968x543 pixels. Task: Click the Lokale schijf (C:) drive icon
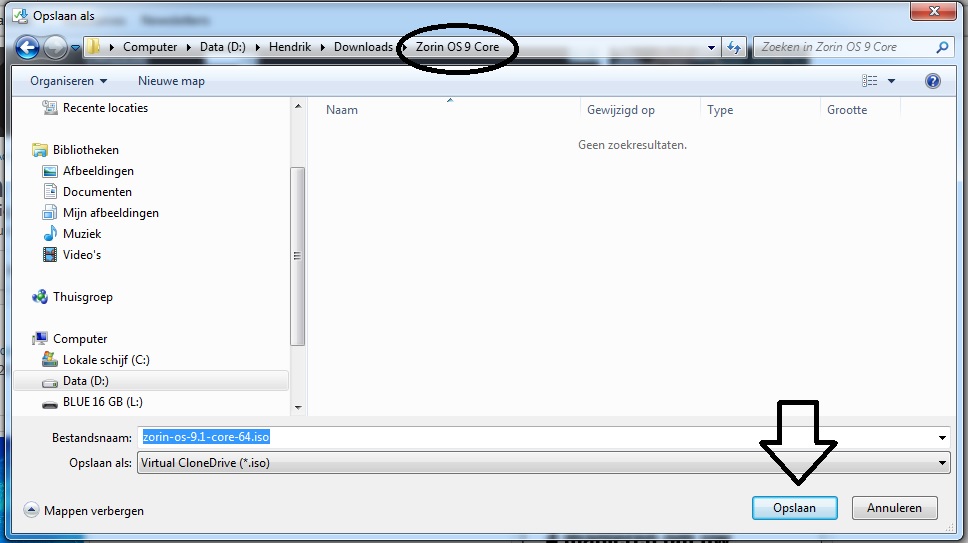coord(50,359)
